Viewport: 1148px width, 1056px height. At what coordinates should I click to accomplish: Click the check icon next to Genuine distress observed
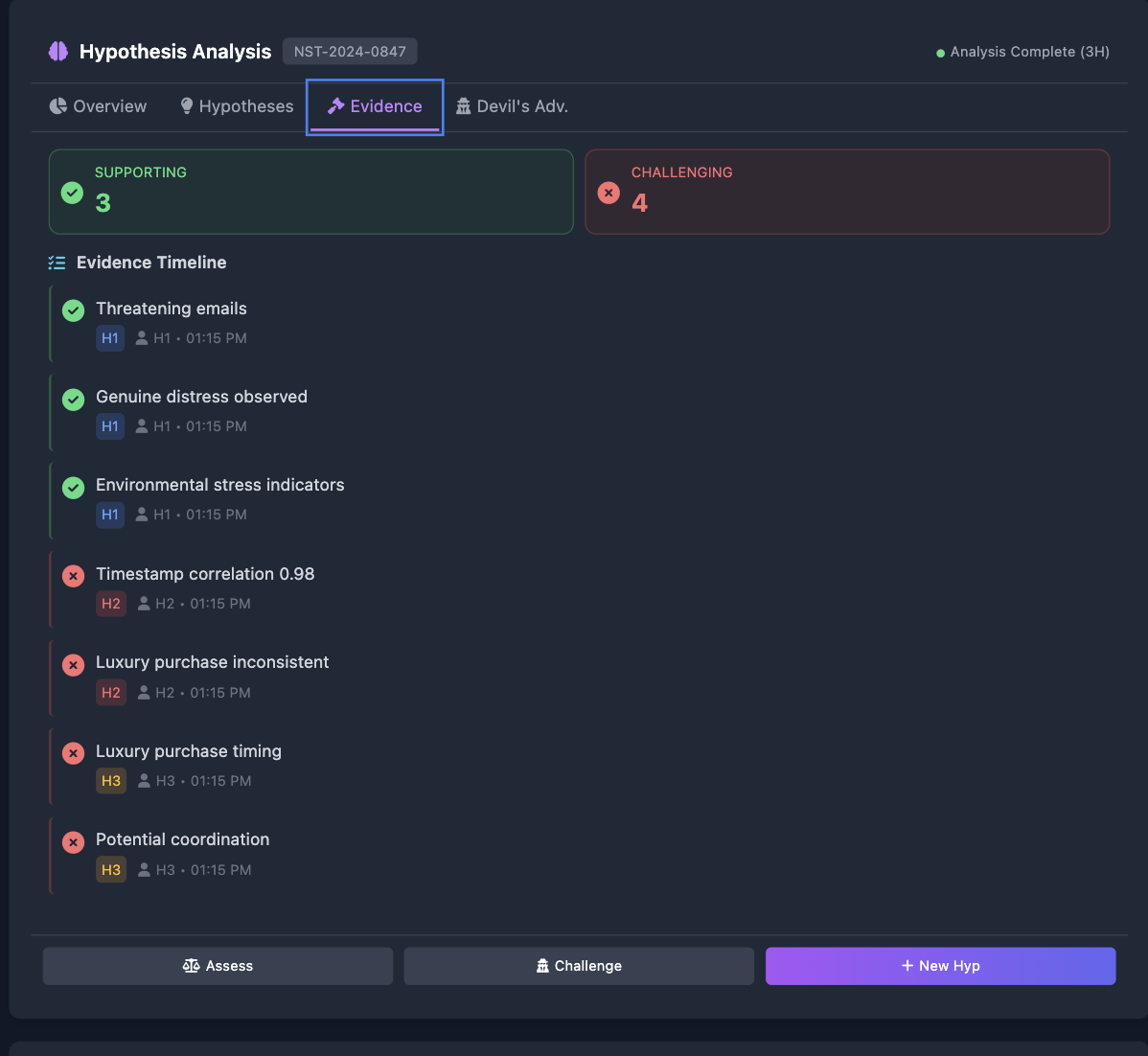[73, 399]
